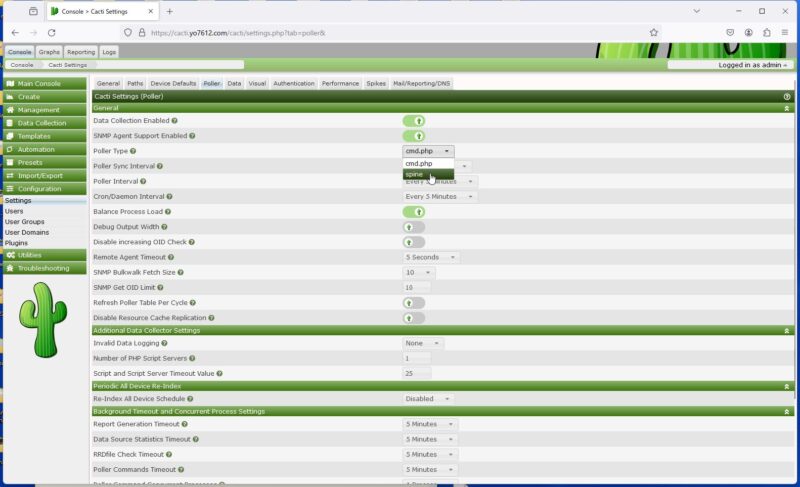The height and width of the screenshot is (487, 800).
Task: Toggle Disable Resource Cache Replication switch
Action: [414, 318]
